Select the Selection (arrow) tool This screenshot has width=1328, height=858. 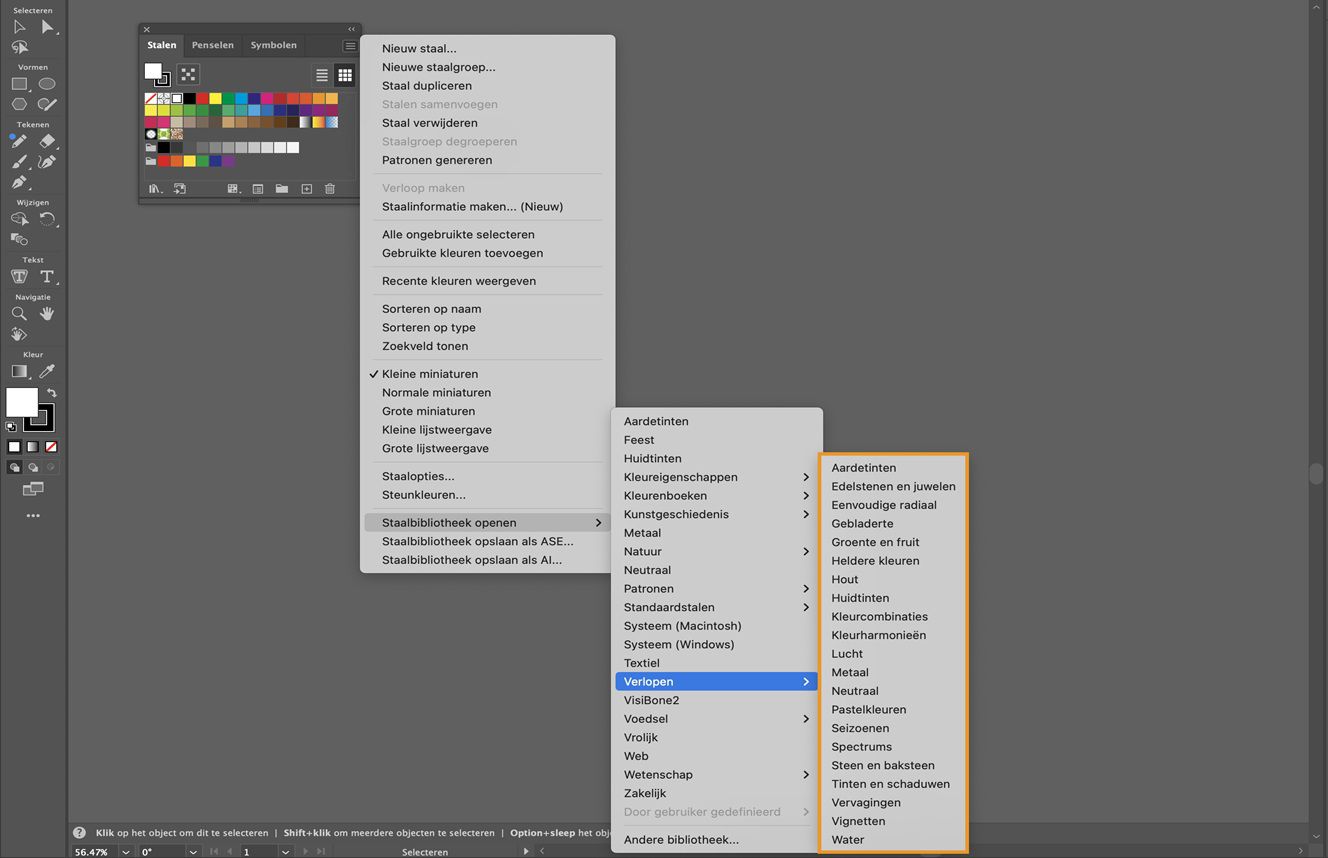[19, 27]
